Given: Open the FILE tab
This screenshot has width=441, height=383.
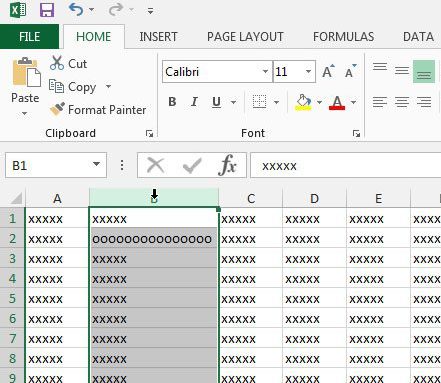Looking at the screenshot, I should pyautogui.click(x=29, y=36).
